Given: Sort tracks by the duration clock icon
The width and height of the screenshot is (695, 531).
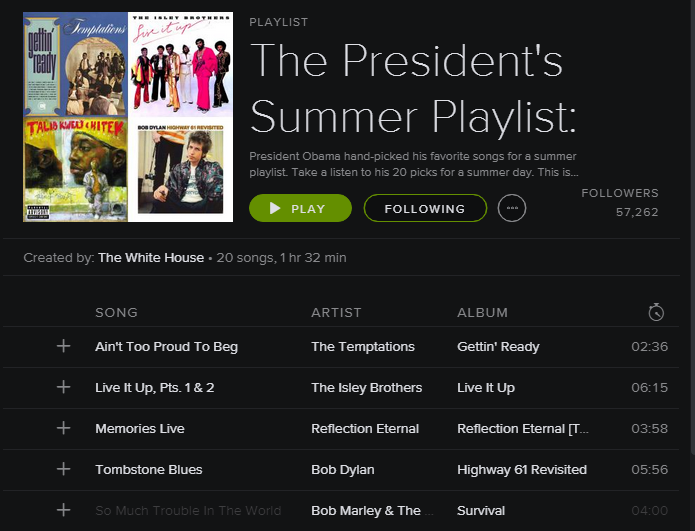Looking at the screenshot, I should [655, 312].
